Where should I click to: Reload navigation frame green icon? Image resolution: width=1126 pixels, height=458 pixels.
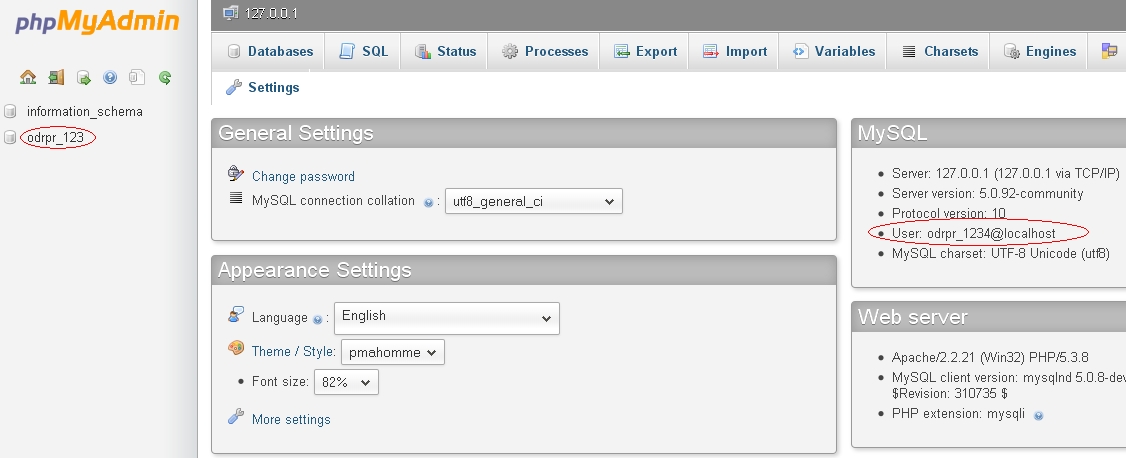165,78
